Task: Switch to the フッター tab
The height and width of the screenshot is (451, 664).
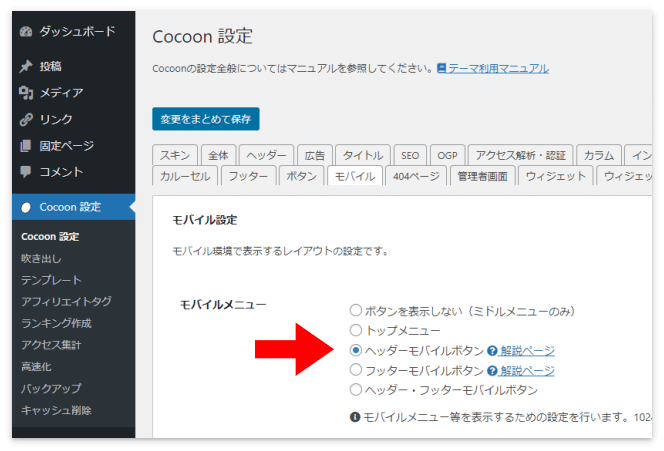Action: (248, 176)
